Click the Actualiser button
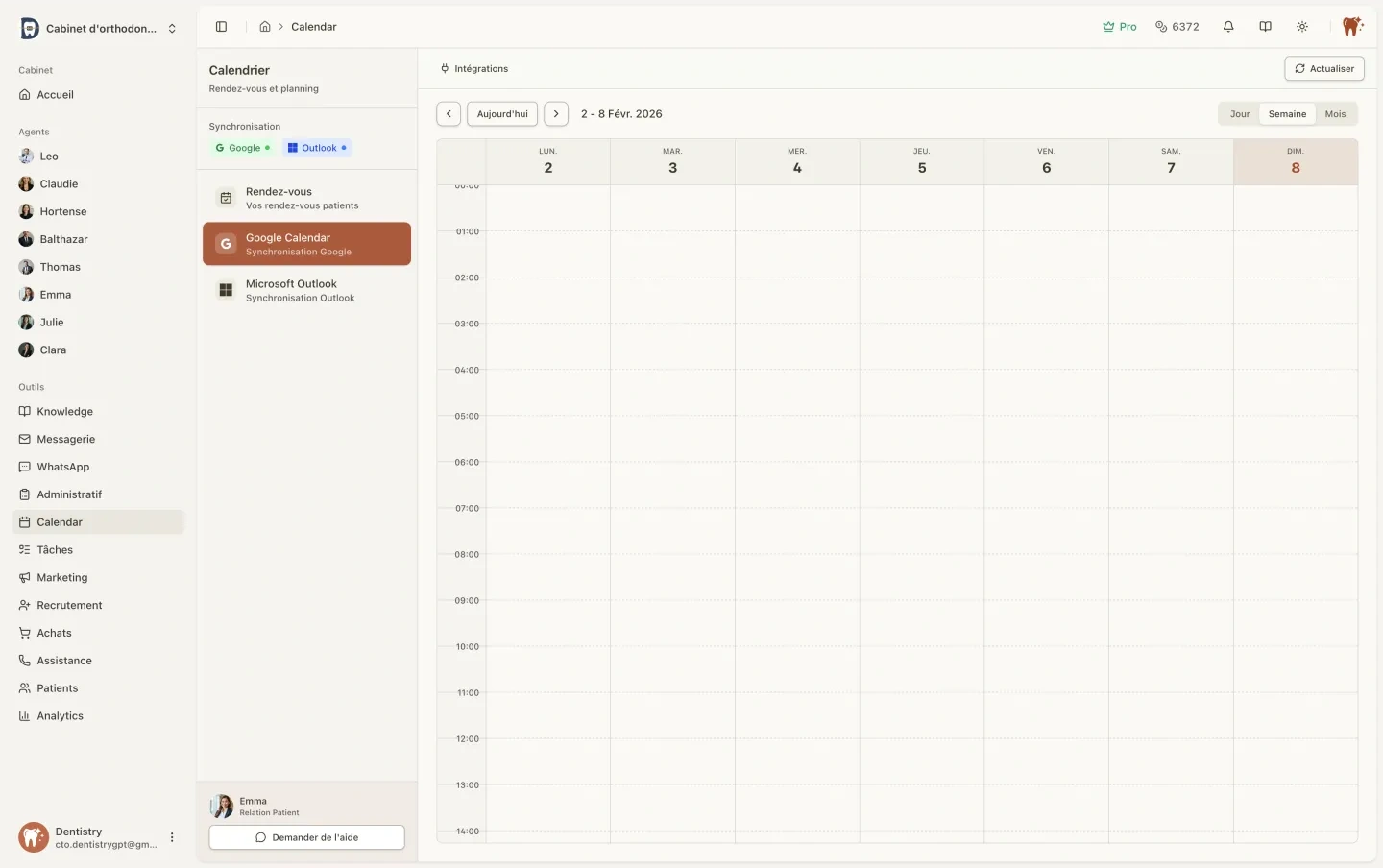The width and height of the screenshot is (1383, 868). coord(1323,68)
